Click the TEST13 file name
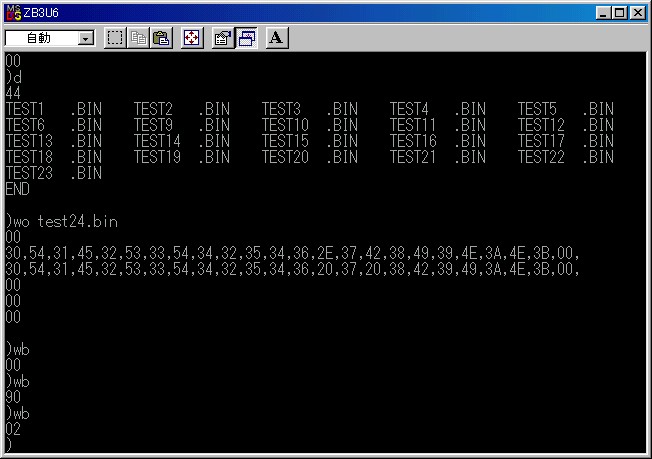Image resolution: width=652 pixels, height=459 pixels. tap(29, 141)
